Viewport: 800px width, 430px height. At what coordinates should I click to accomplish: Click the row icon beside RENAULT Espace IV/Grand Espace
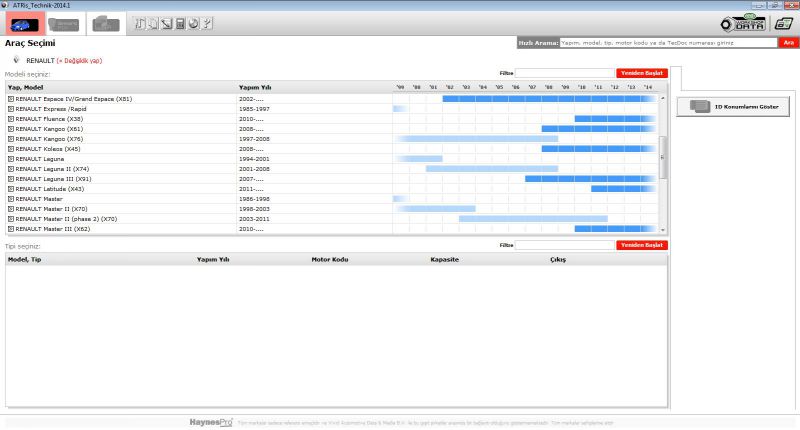pyautogui.click(x=11, y=99)
